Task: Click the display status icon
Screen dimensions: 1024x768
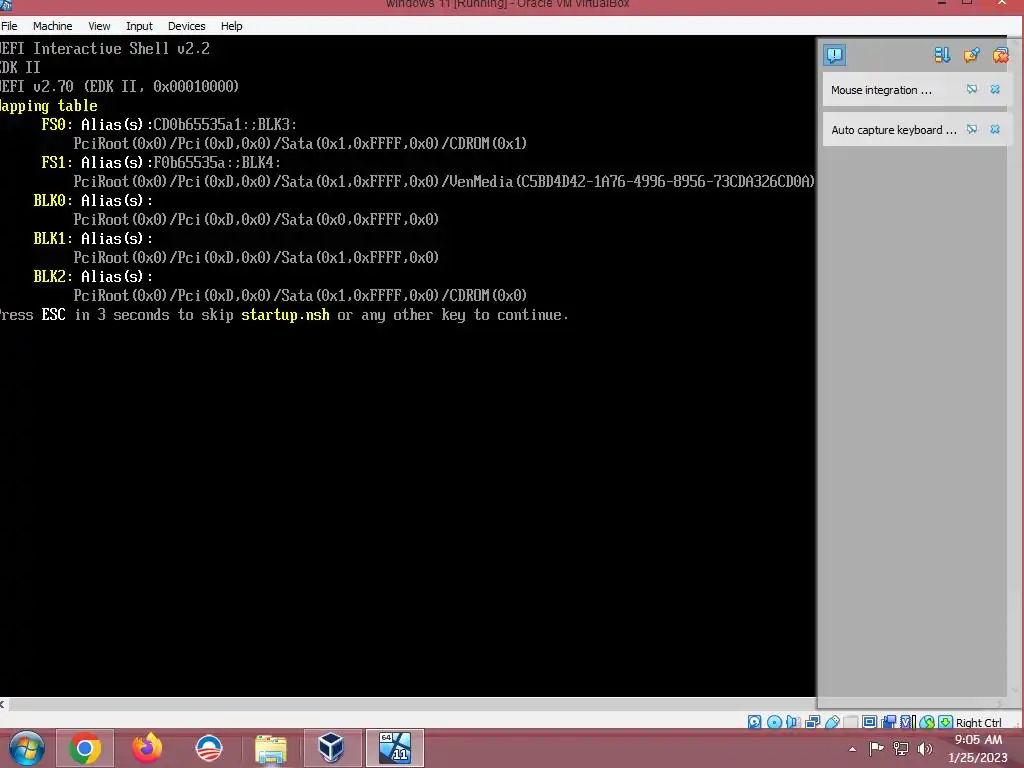Action: click(x=869, y=722)
